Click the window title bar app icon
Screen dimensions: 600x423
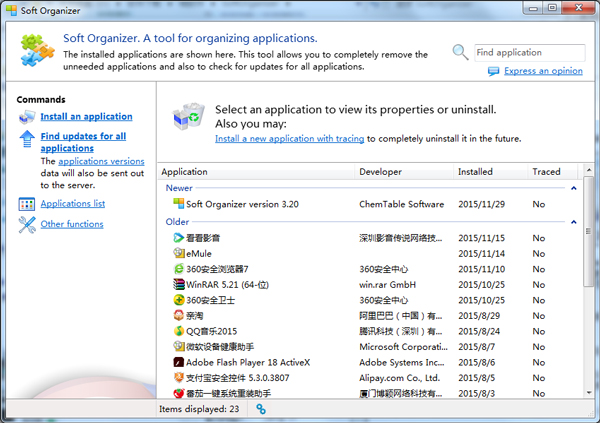pos(11,10)
